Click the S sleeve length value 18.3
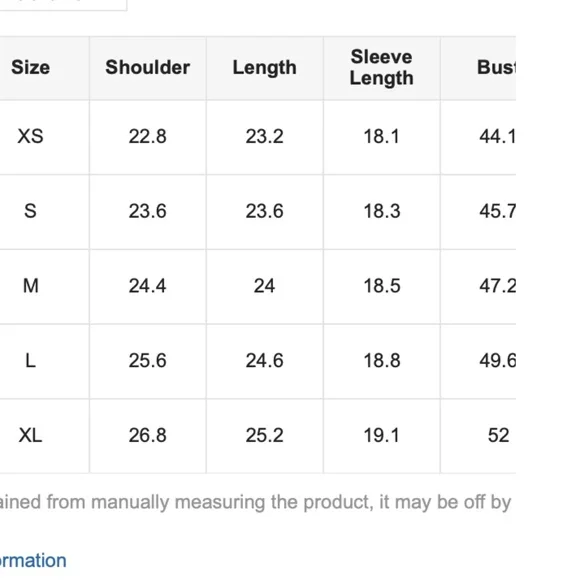The image size is (580, 580). [381, 211]
